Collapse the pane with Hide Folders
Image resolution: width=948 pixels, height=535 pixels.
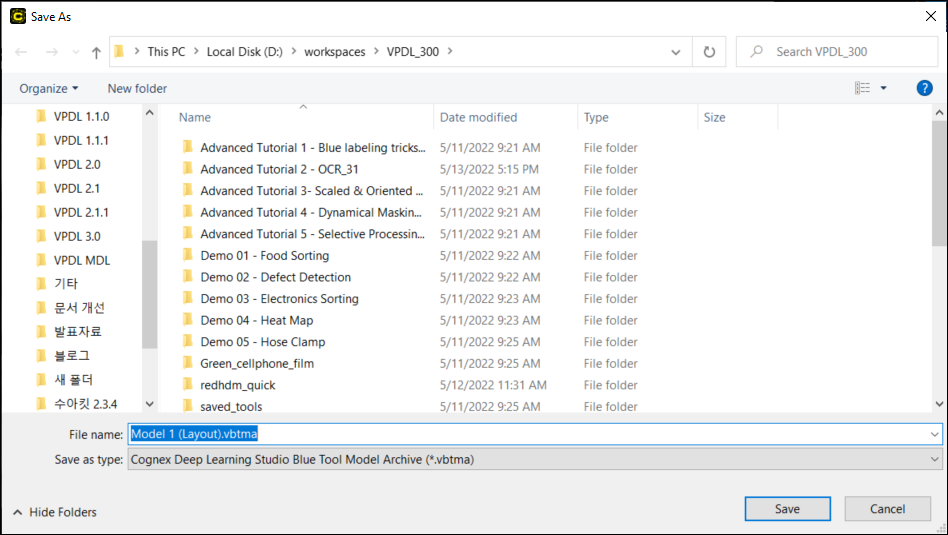(55, 512)
